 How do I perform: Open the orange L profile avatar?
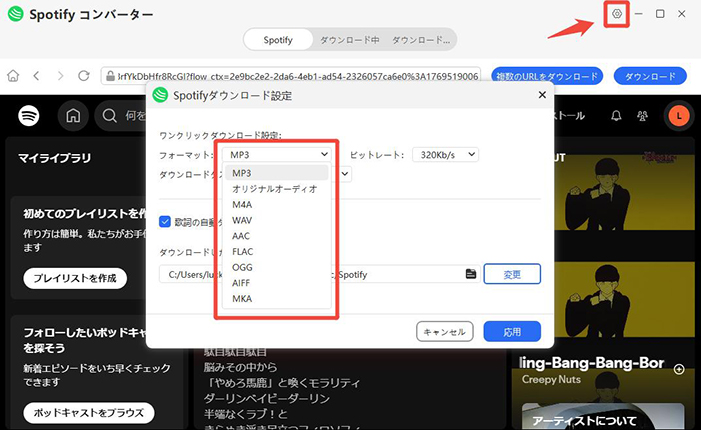pyautogui.click(x=679, y=116)
